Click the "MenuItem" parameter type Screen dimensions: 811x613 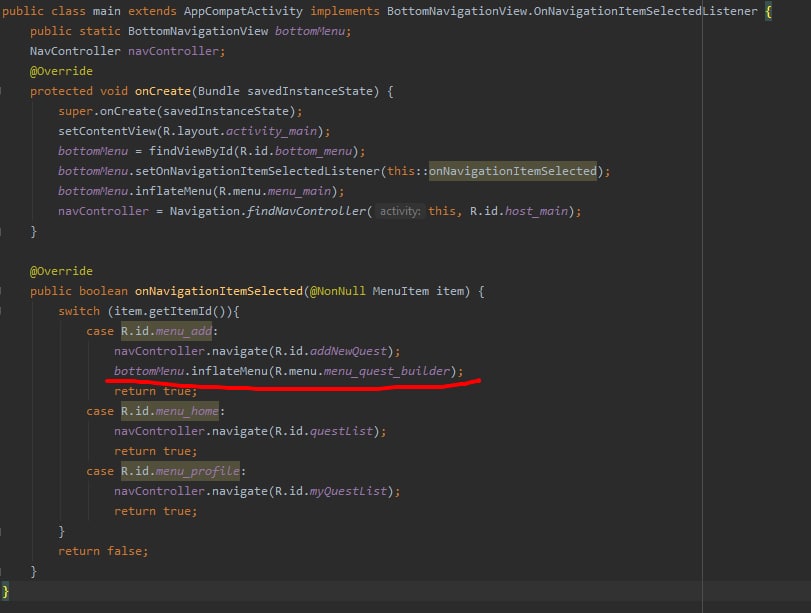[x=400, y=291]
